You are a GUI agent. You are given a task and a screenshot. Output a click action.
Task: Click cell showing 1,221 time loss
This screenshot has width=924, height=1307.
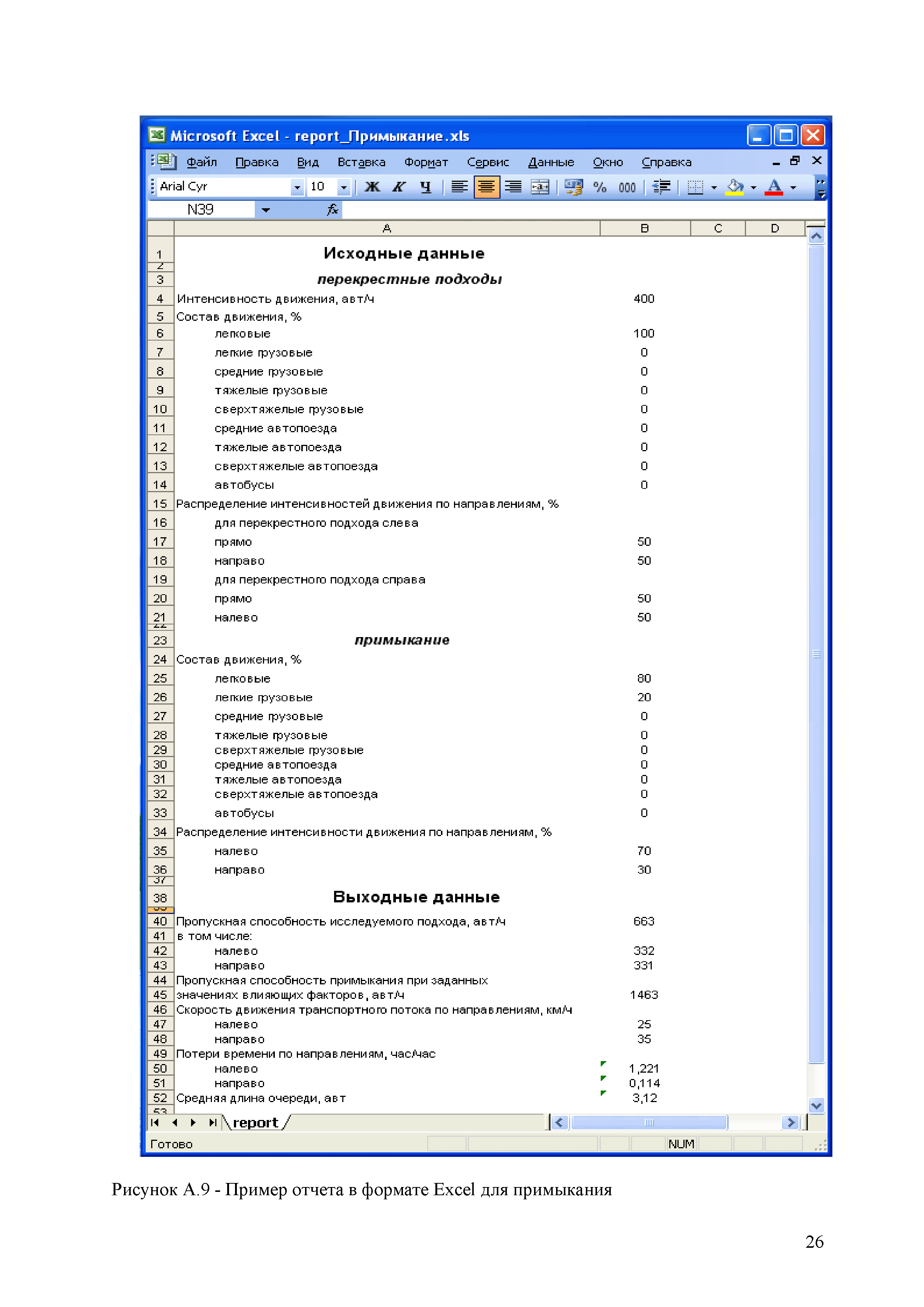coord(645,1069)
